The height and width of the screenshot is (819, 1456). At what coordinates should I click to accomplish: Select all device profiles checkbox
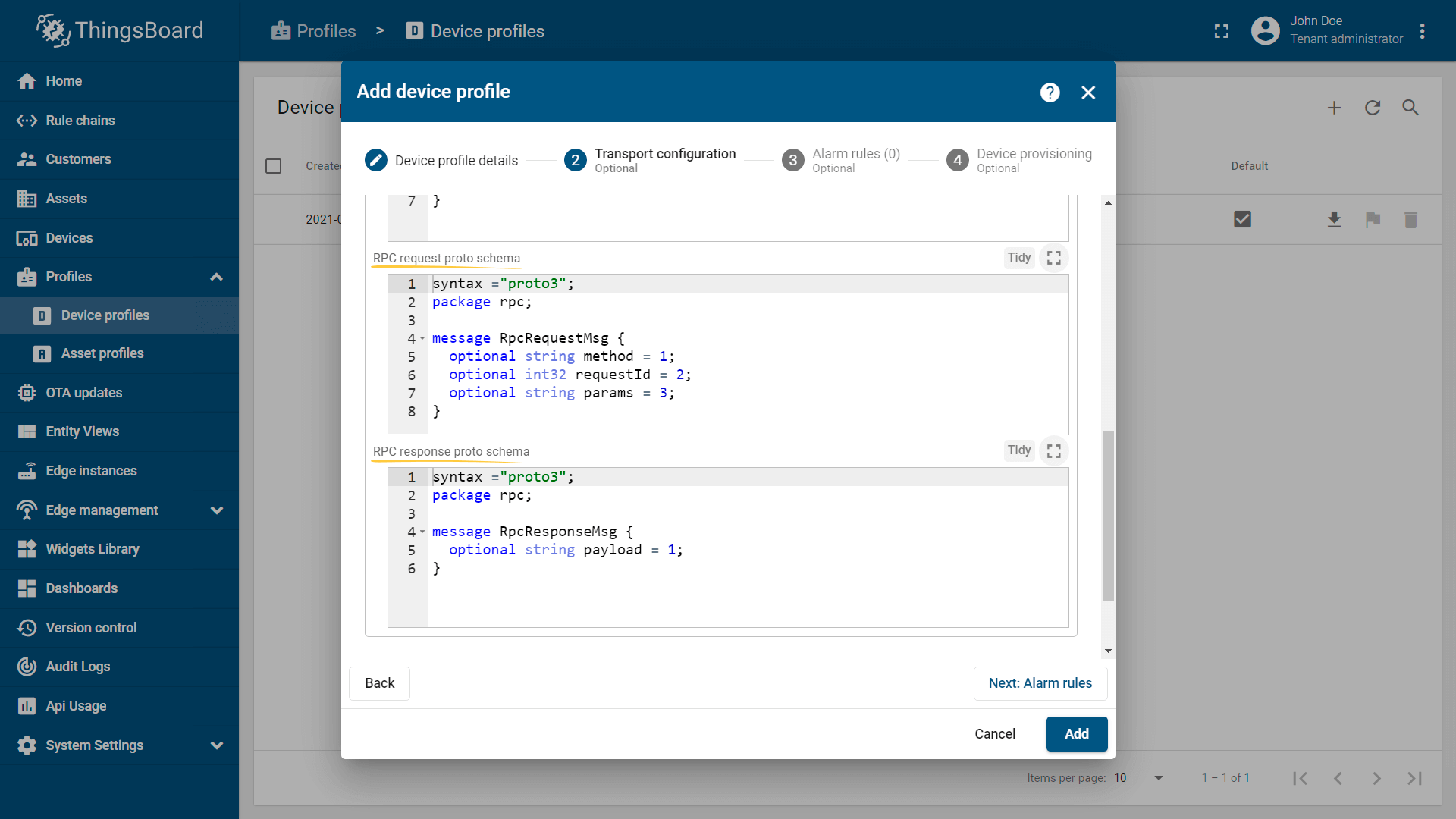pyautogui.click(x=274, y=166)
